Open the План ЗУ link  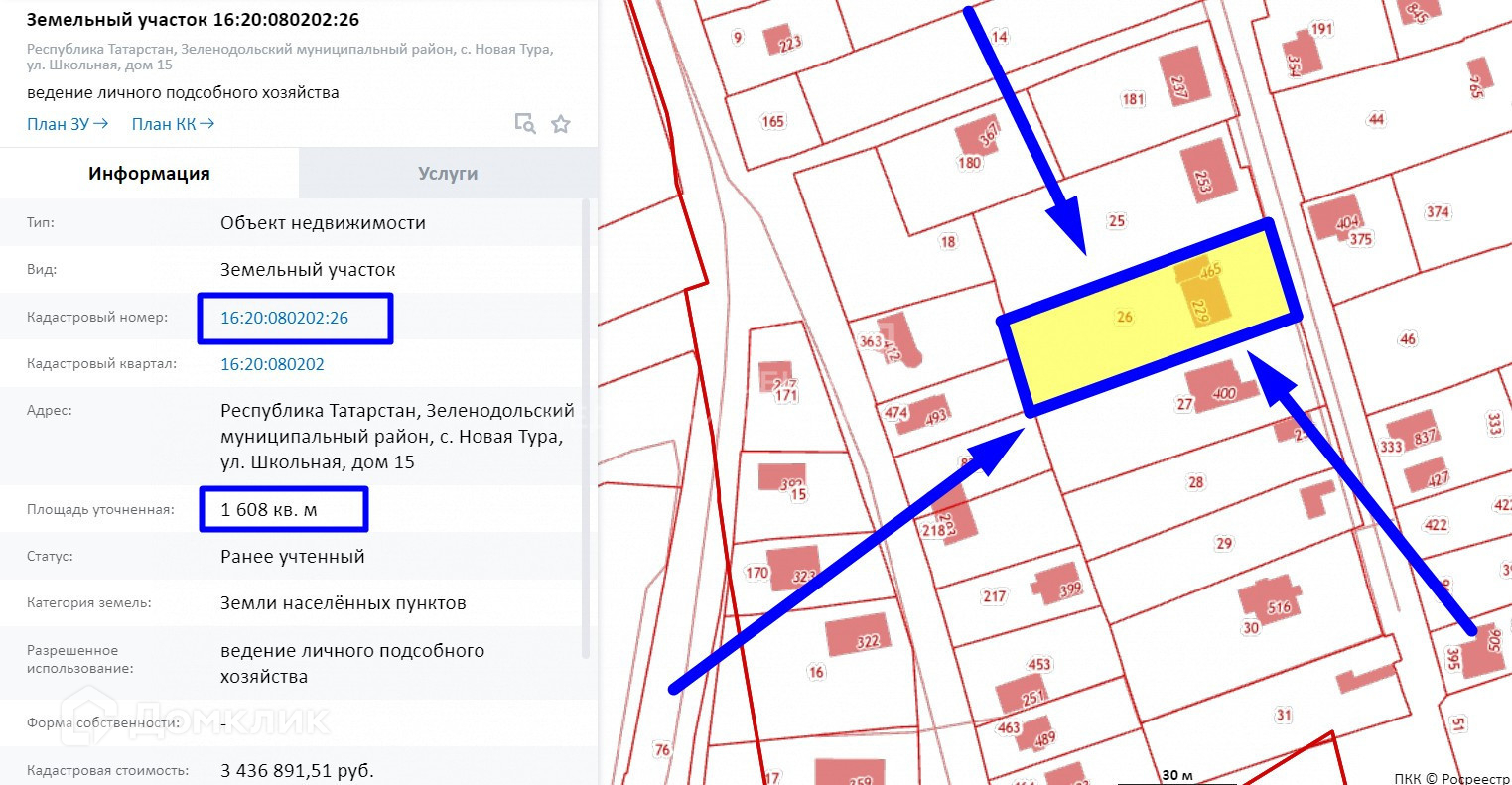(x=68, y=124)
